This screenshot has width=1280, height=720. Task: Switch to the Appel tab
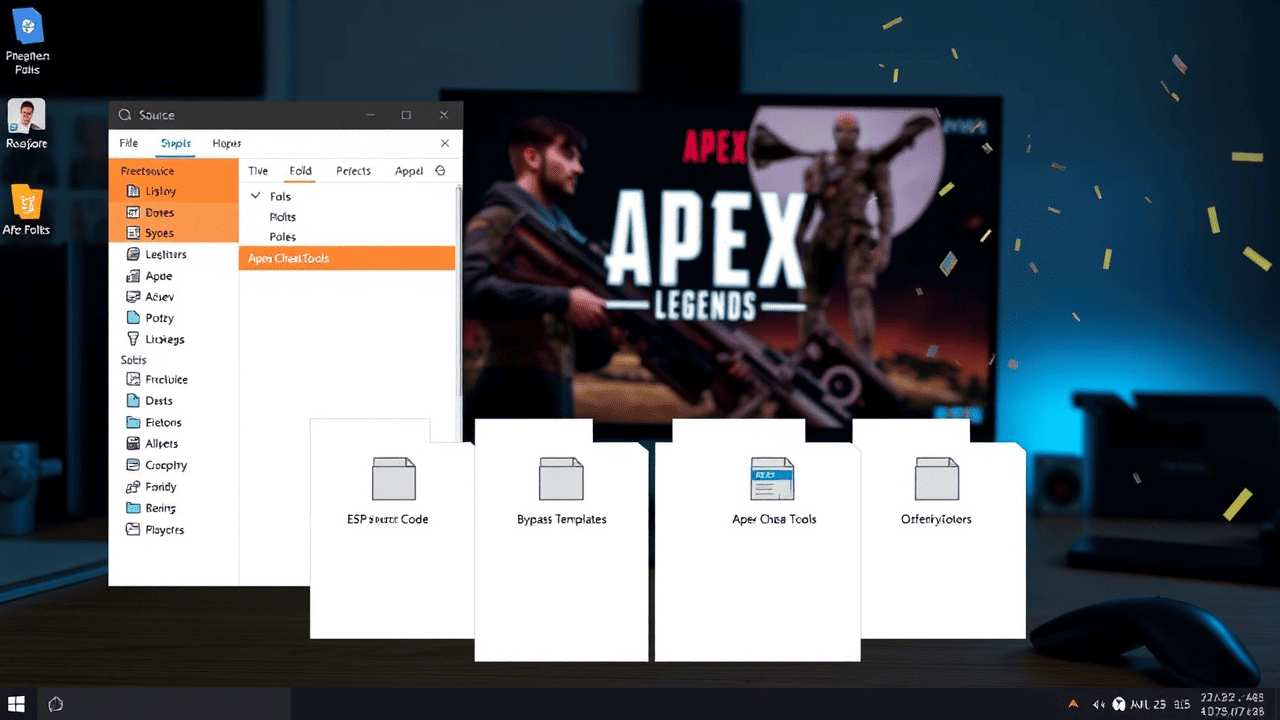[x=409, y=171]
